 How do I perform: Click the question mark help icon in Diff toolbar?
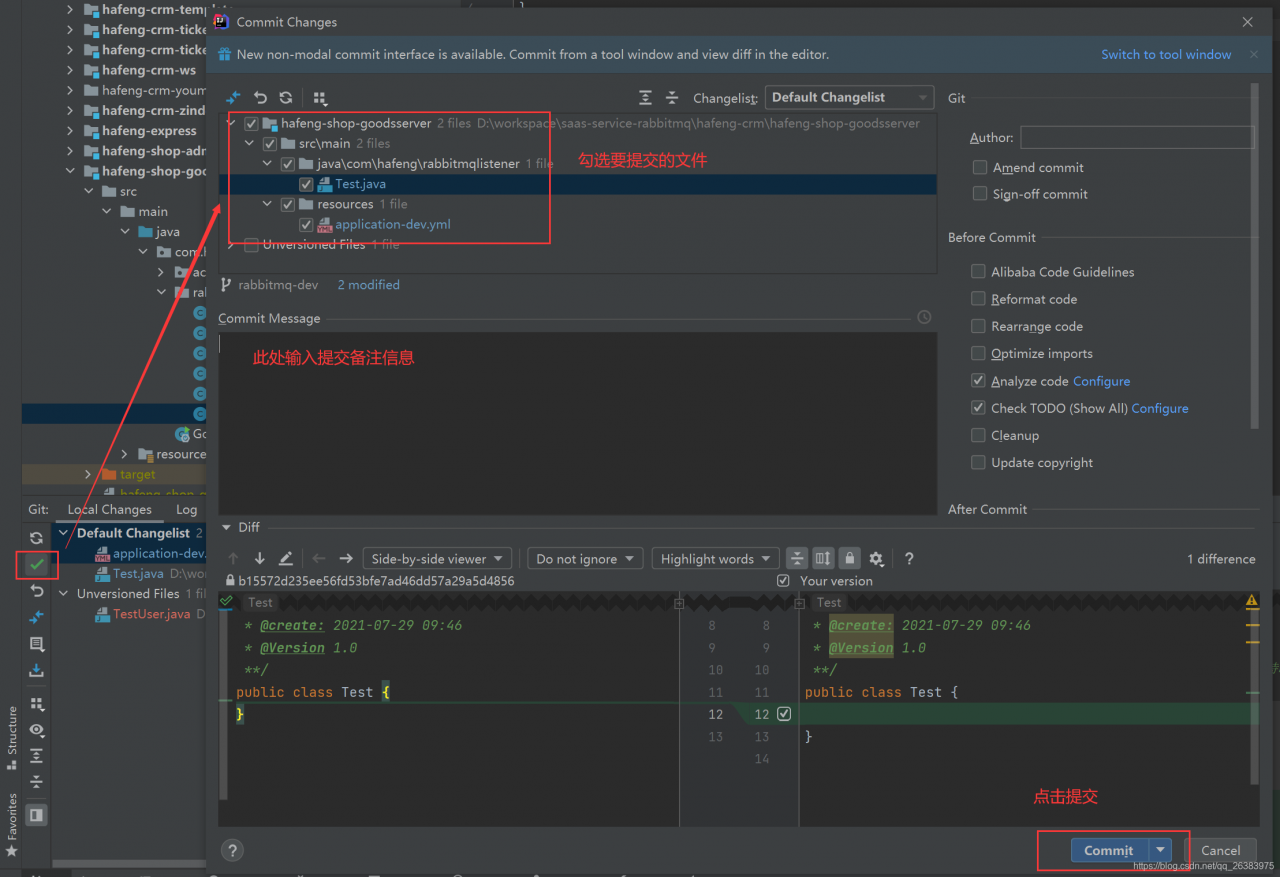tap(909, 559)
